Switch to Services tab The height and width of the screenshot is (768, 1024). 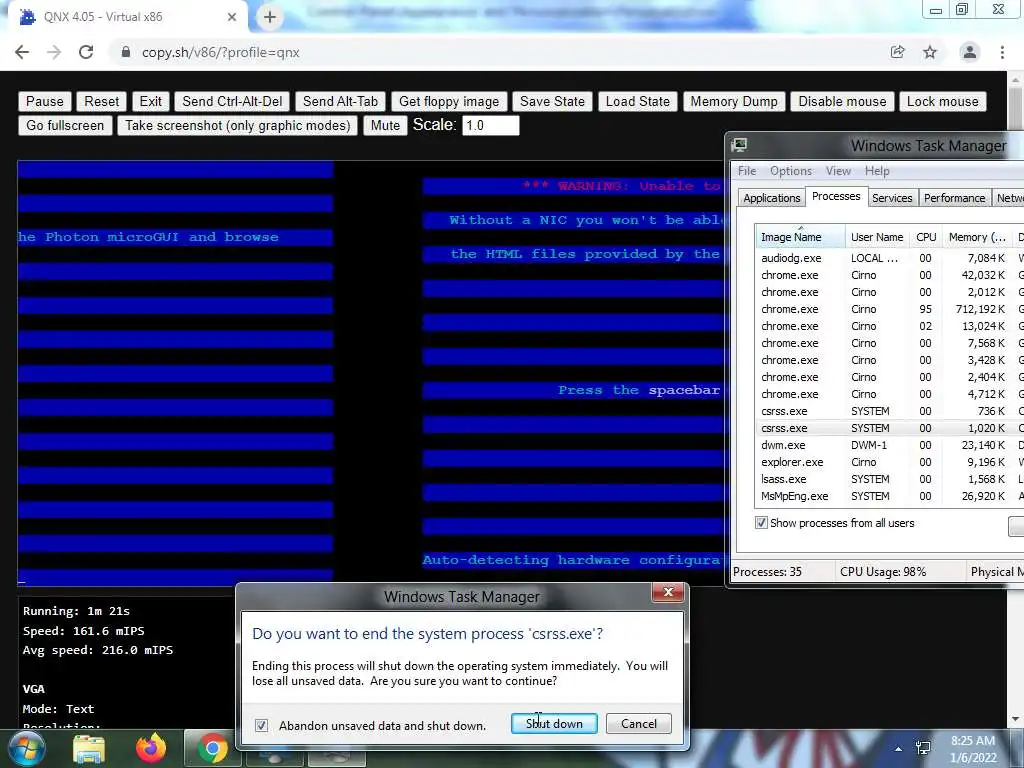click(x=892, y=198)
